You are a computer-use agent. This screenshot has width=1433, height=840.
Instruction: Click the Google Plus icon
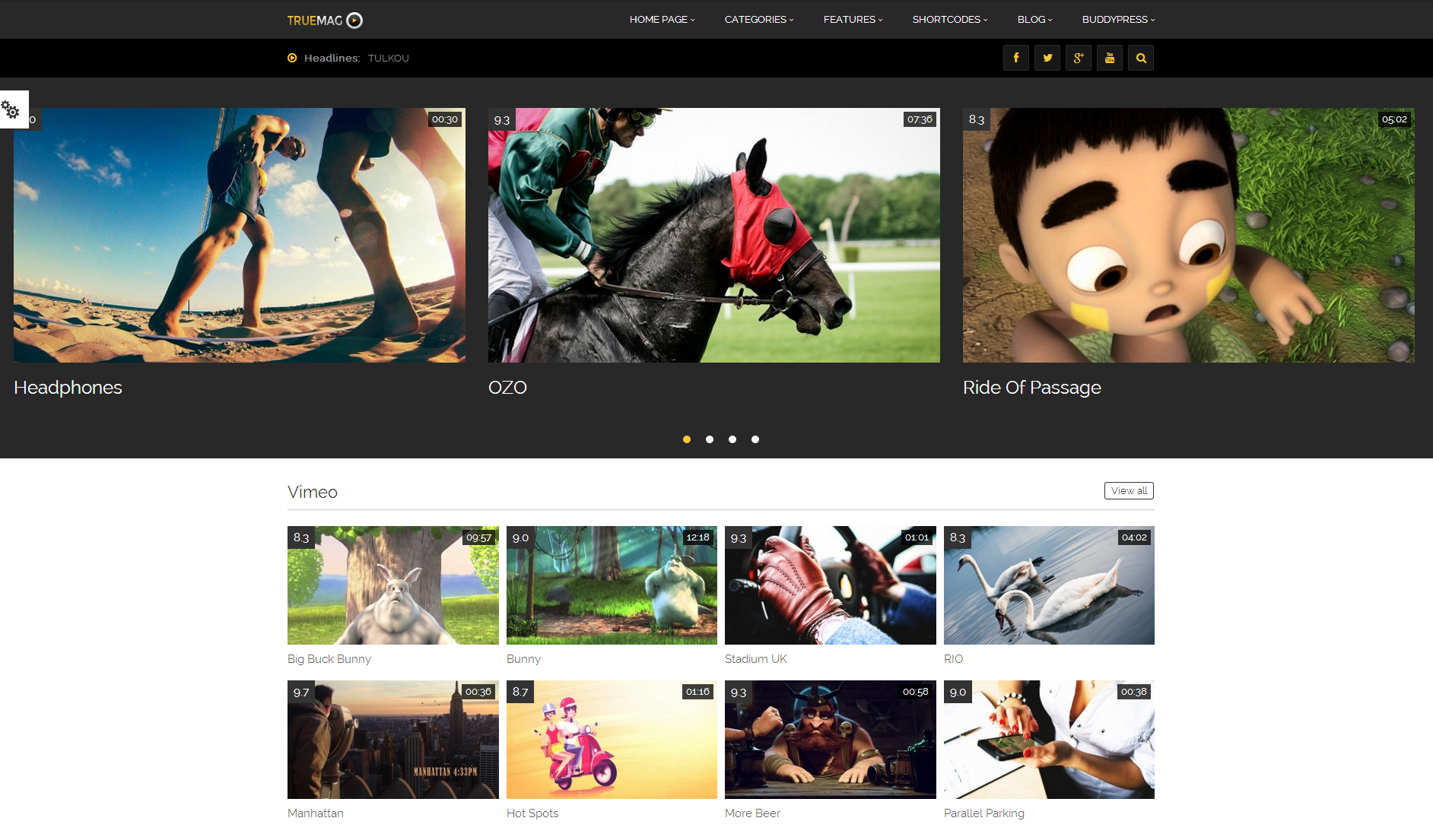1079,58
